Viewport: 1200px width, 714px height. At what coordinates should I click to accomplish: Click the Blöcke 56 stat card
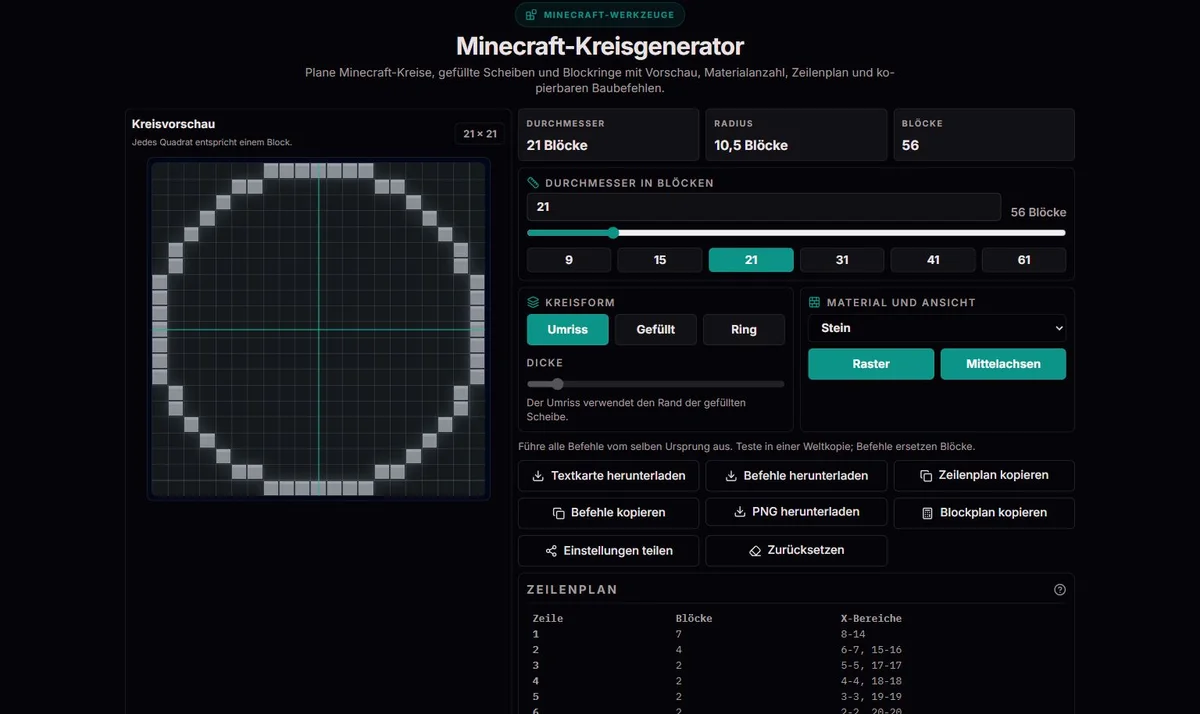[x=984, y=135]
